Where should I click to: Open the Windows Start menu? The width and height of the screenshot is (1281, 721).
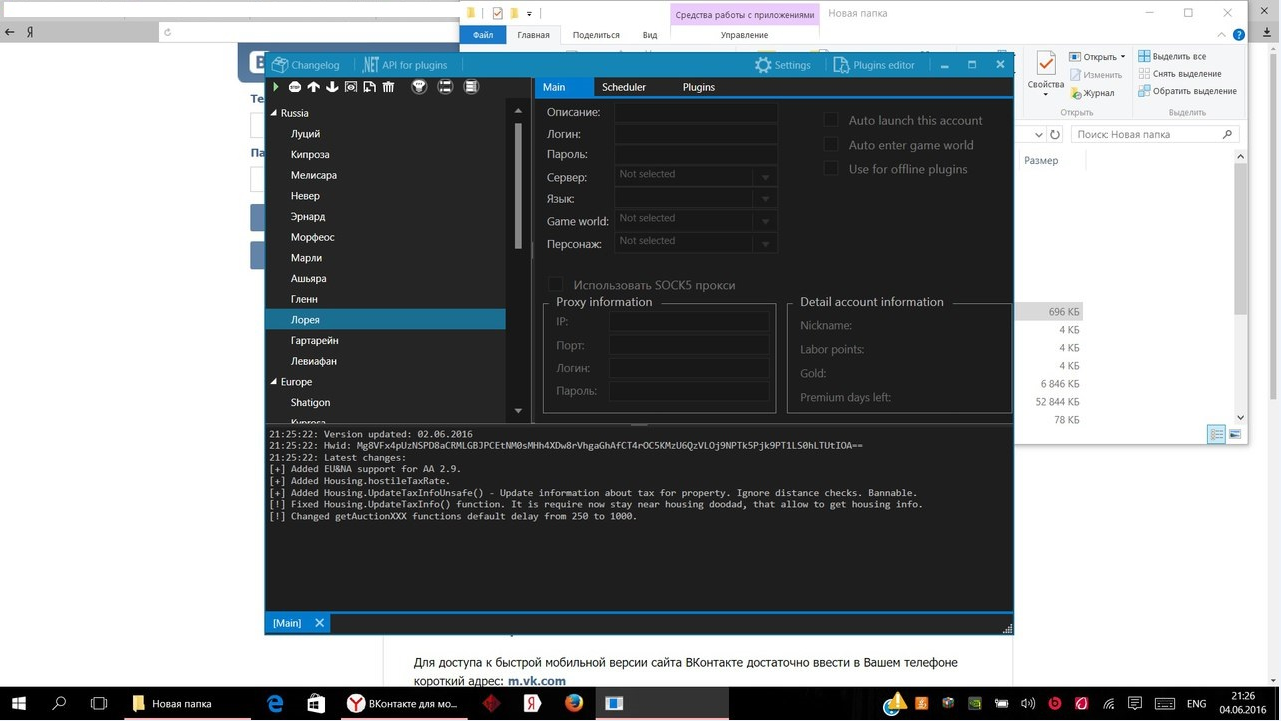pyautogui.click(x=20, y=704)
